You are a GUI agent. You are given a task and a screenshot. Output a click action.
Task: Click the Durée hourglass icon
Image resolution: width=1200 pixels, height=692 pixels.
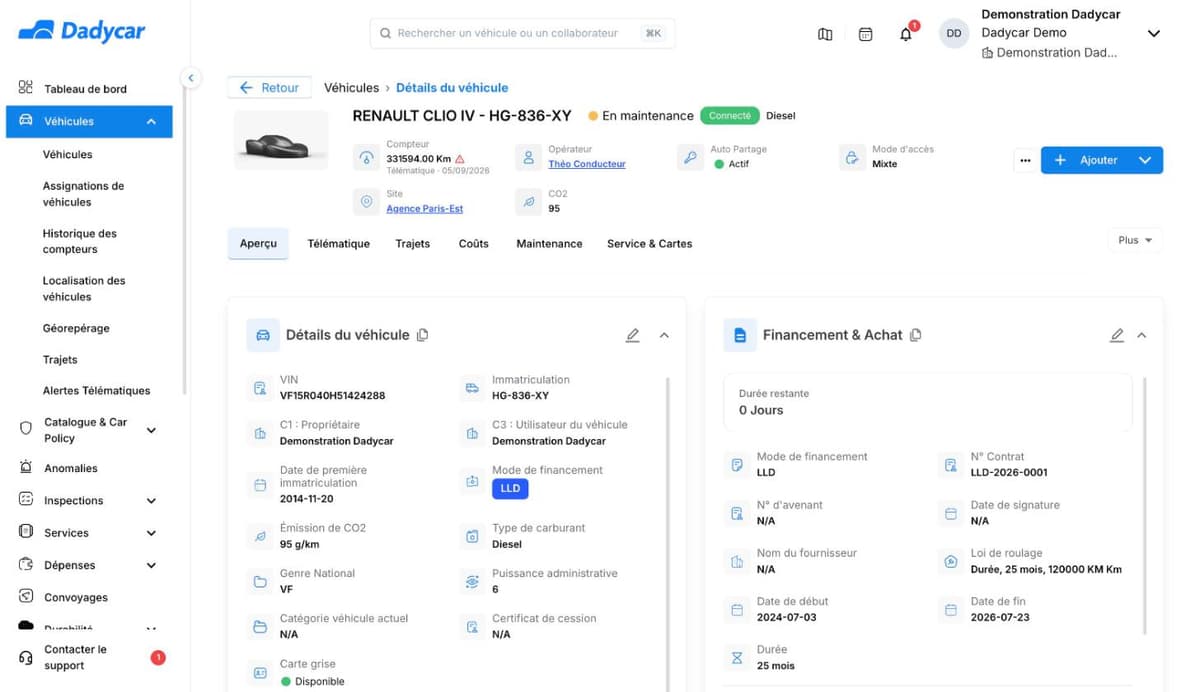pyautogui.click(x=738, y=658)
